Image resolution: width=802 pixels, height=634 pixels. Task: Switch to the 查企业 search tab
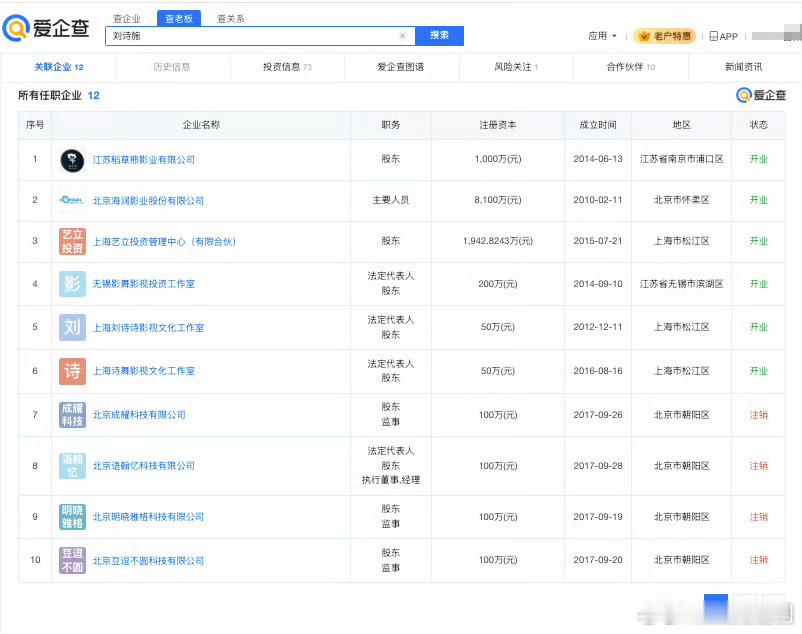click(127, 18)
